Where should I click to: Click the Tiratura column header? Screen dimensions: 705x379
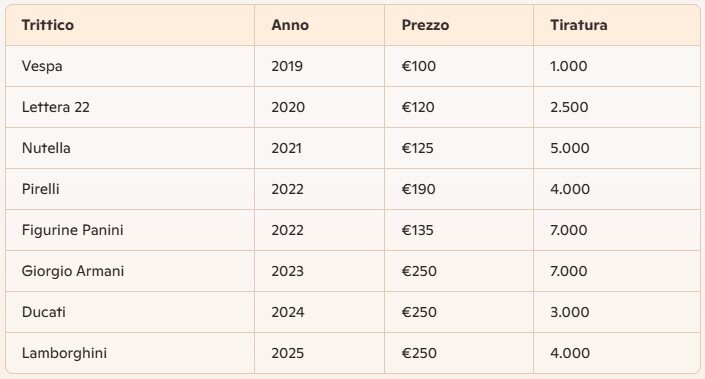click(617, 25)
